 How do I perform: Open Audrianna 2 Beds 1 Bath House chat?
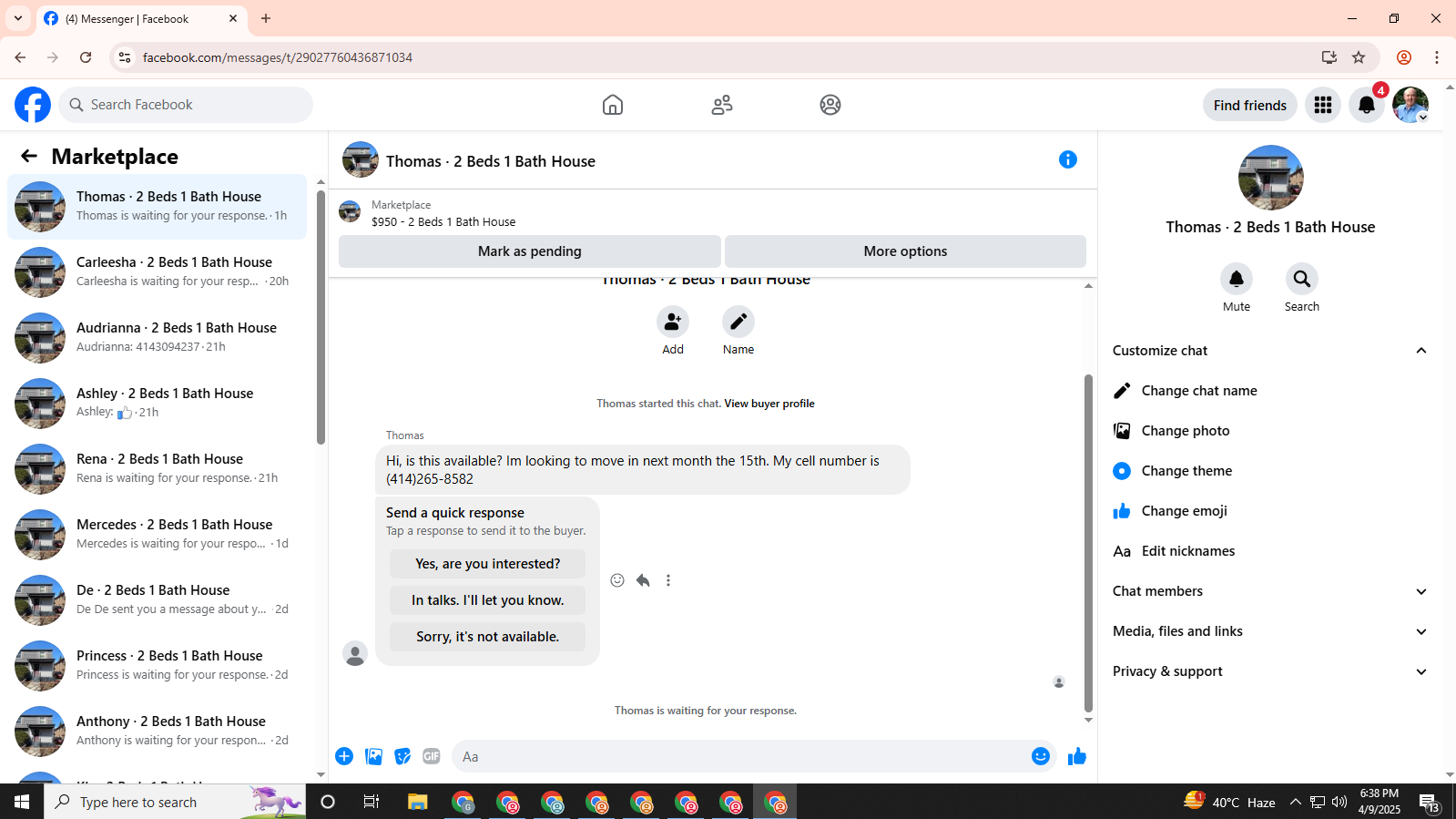click(157, 338)
